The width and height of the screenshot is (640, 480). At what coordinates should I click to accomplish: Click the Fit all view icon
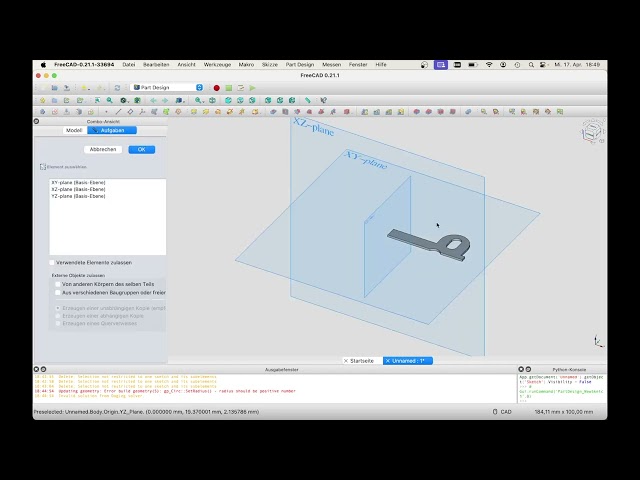point(97,100)
